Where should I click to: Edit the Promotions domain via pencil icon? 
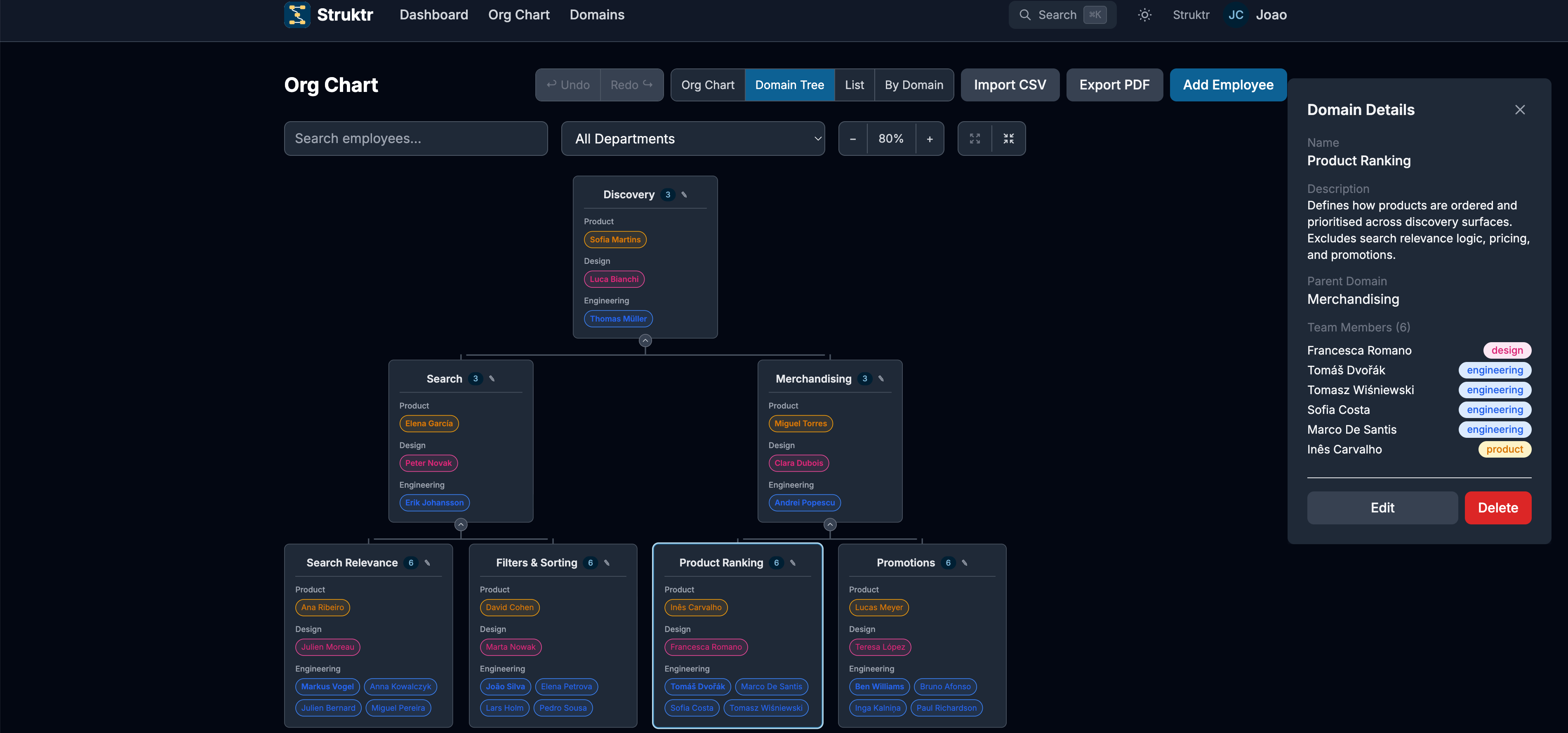tap(964, 563)
